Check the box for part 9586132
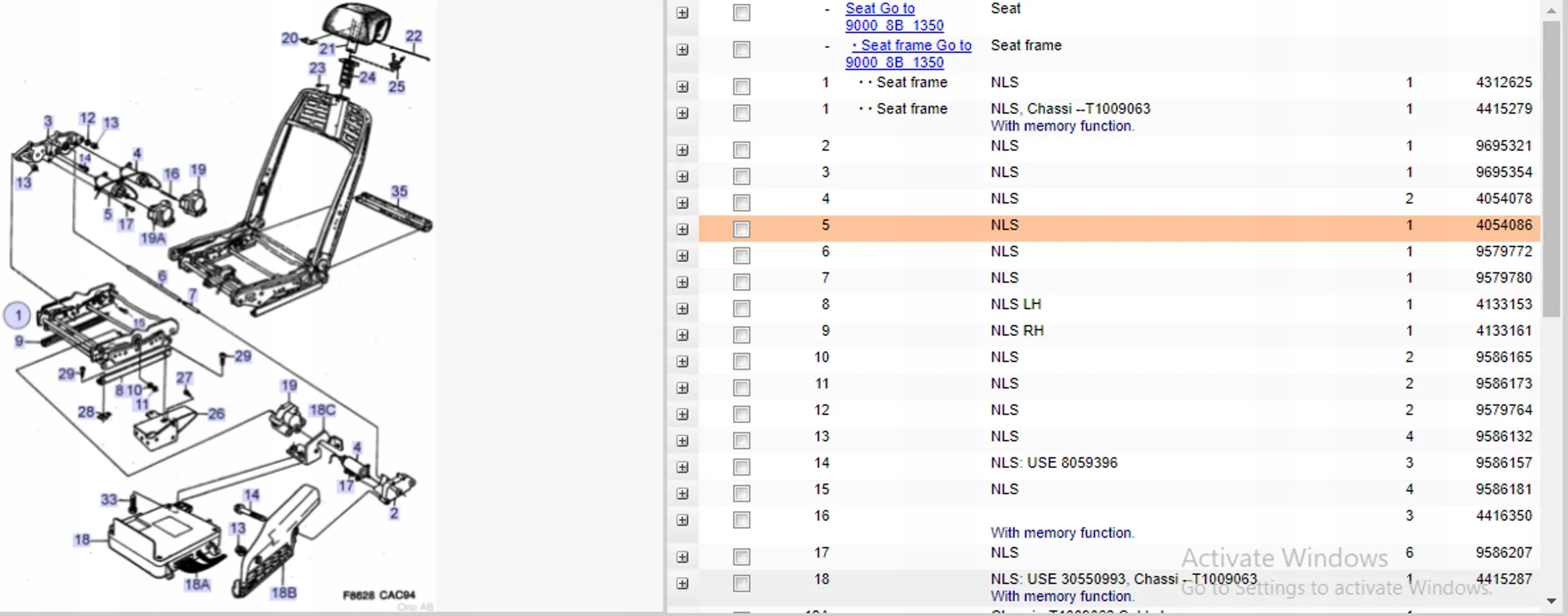This screenshot has width=1568, height=616. [741, 440]
